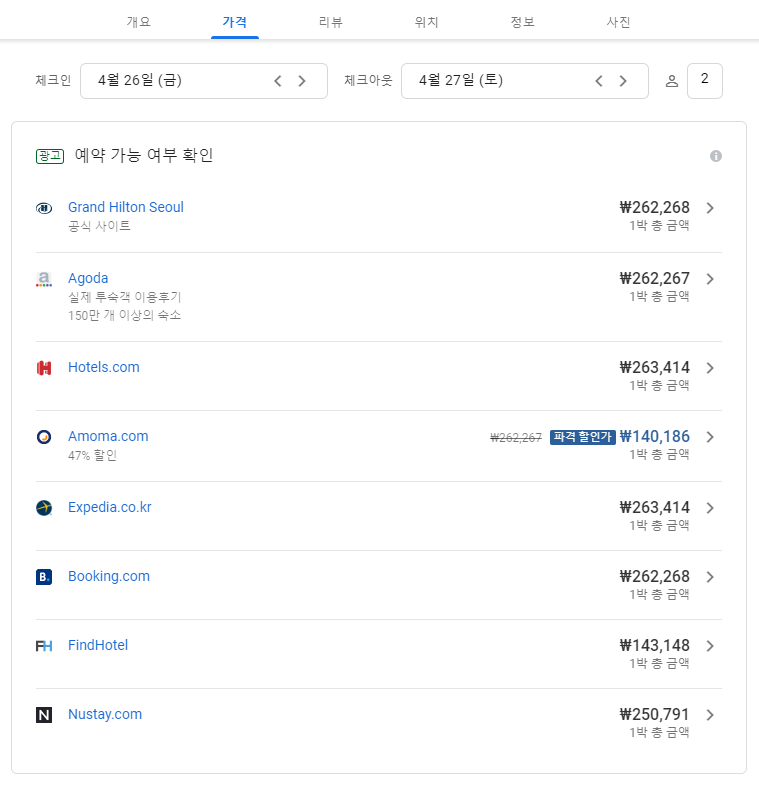
Task: Click the Agoda logo icon
Action: (44, 279)
